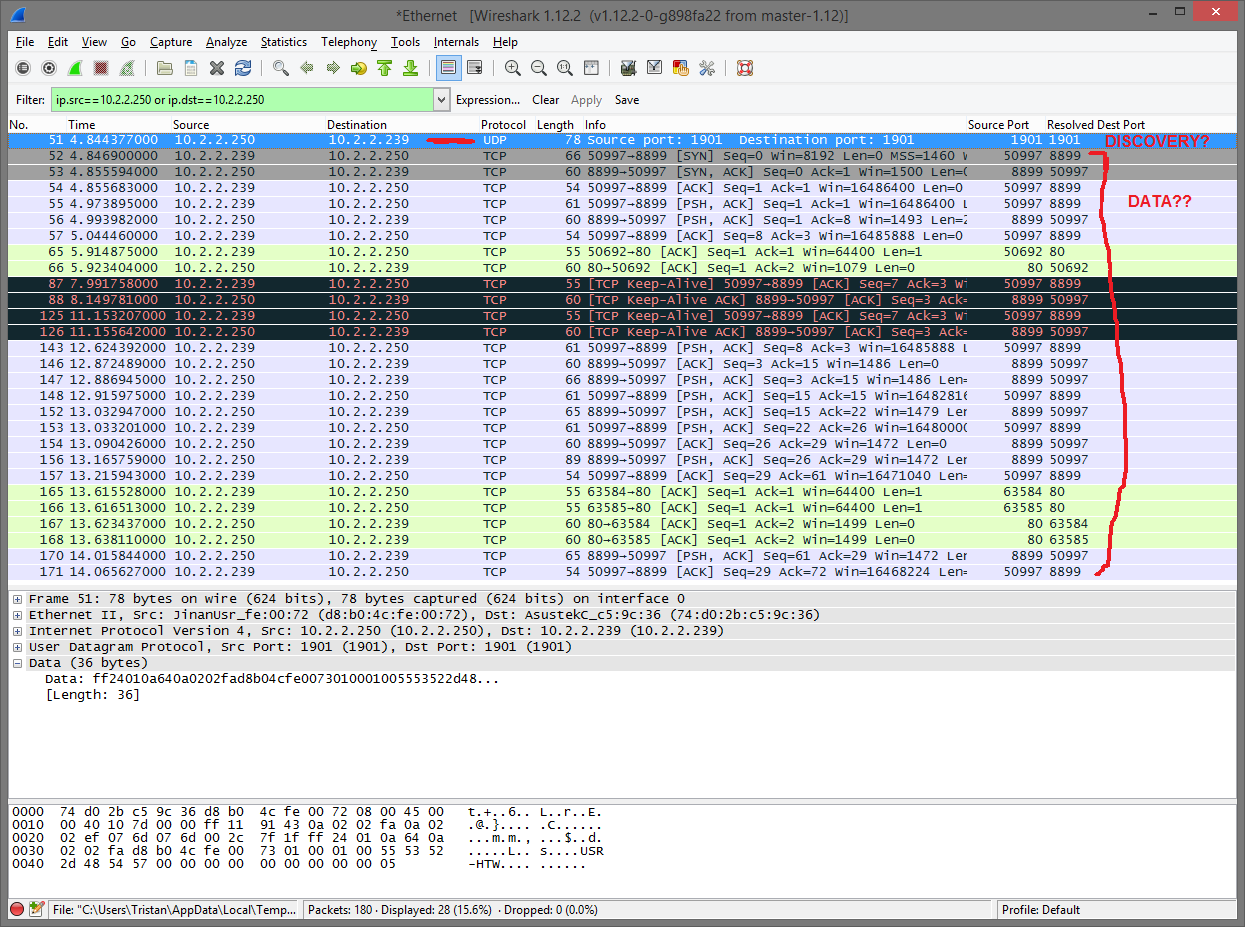1245x927 pixels.
Task: Open the coloring rules editor
Action: [x=680, y=68]
